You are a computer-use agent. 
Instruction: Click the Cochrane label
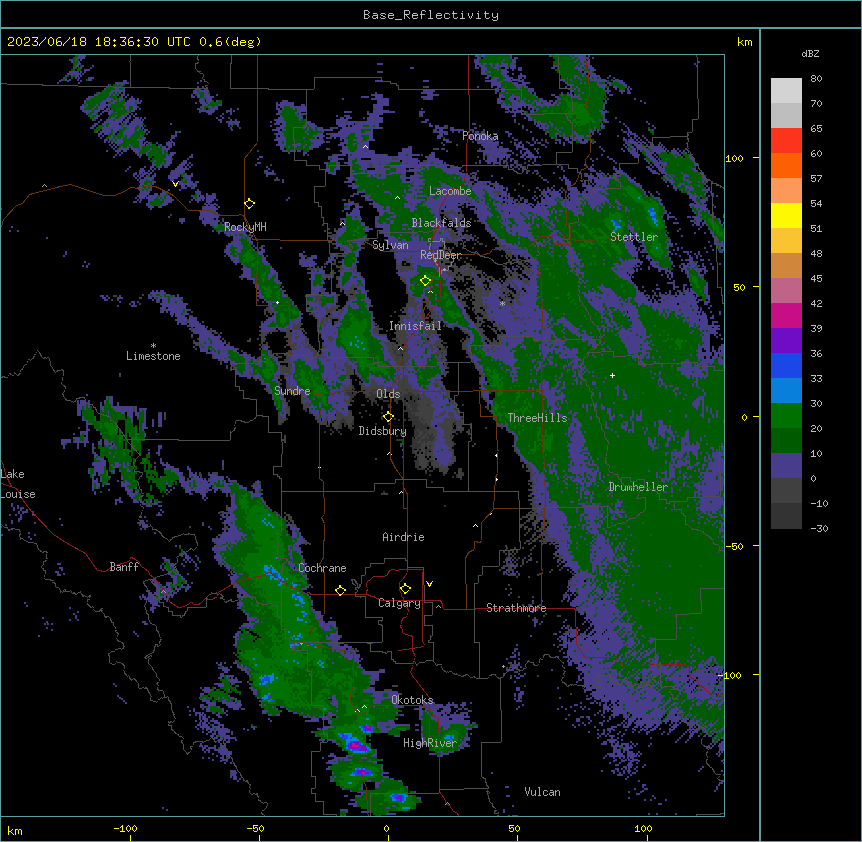(x=322, y=568)
